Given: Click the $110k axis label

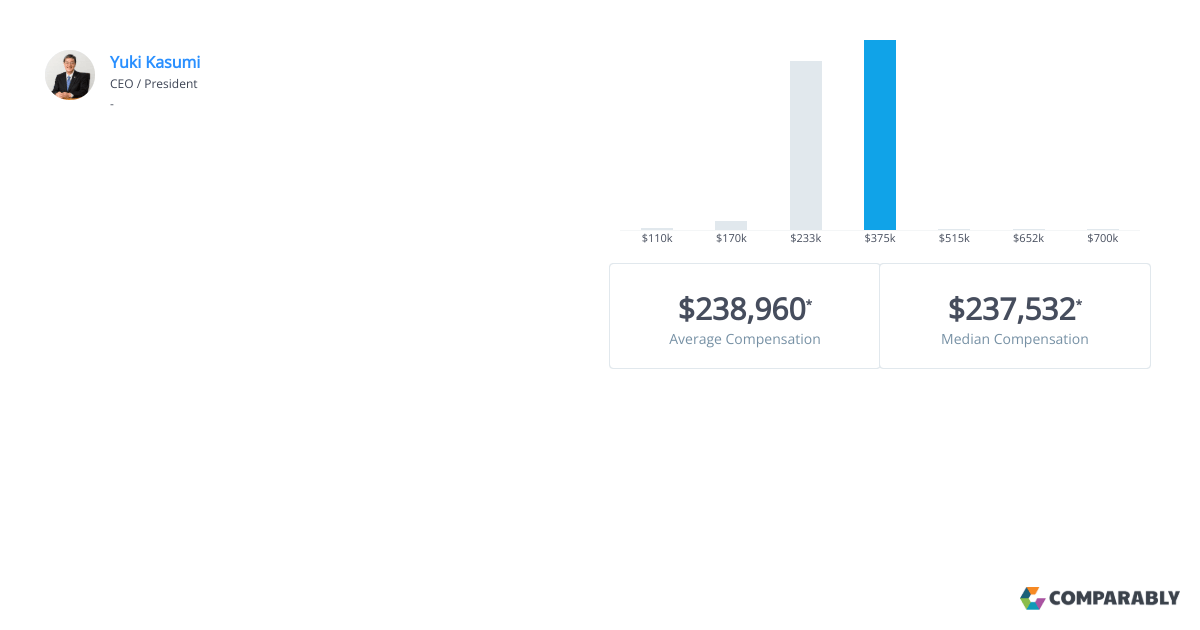Looking at the screenshot, I should coord(657,238).
